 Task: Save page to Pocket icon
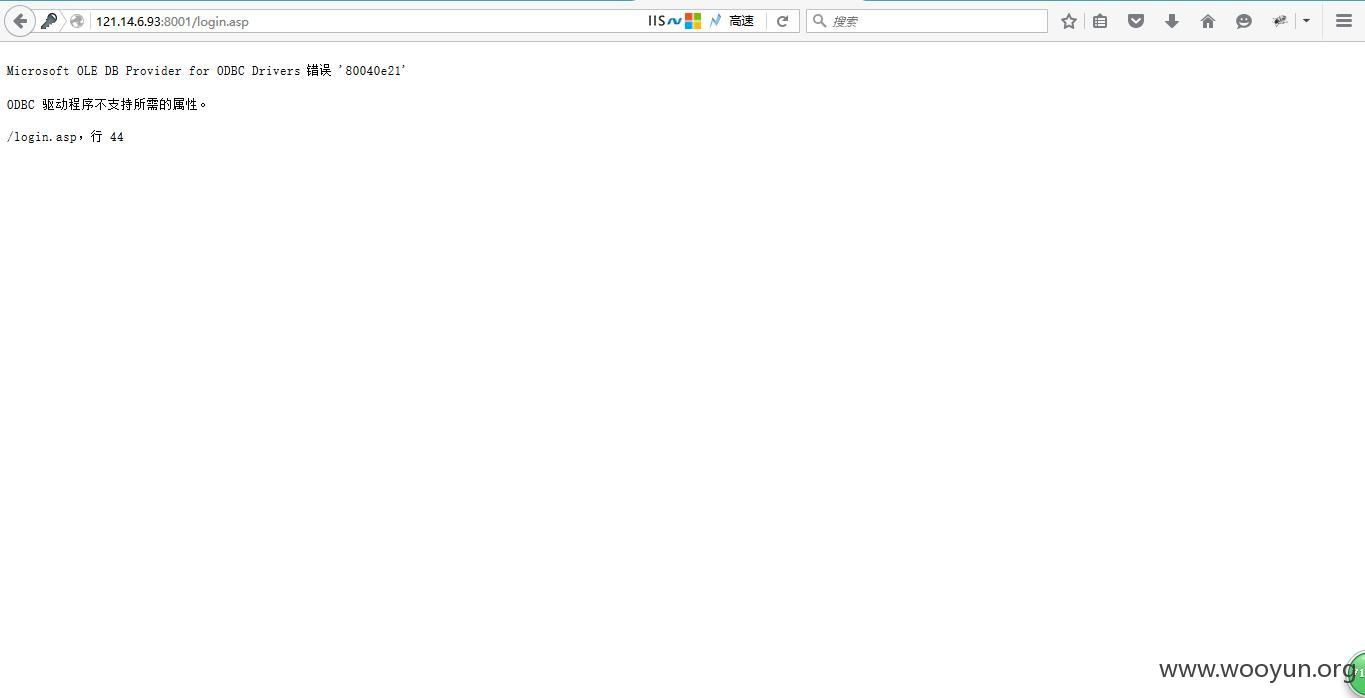(1136, 21)
